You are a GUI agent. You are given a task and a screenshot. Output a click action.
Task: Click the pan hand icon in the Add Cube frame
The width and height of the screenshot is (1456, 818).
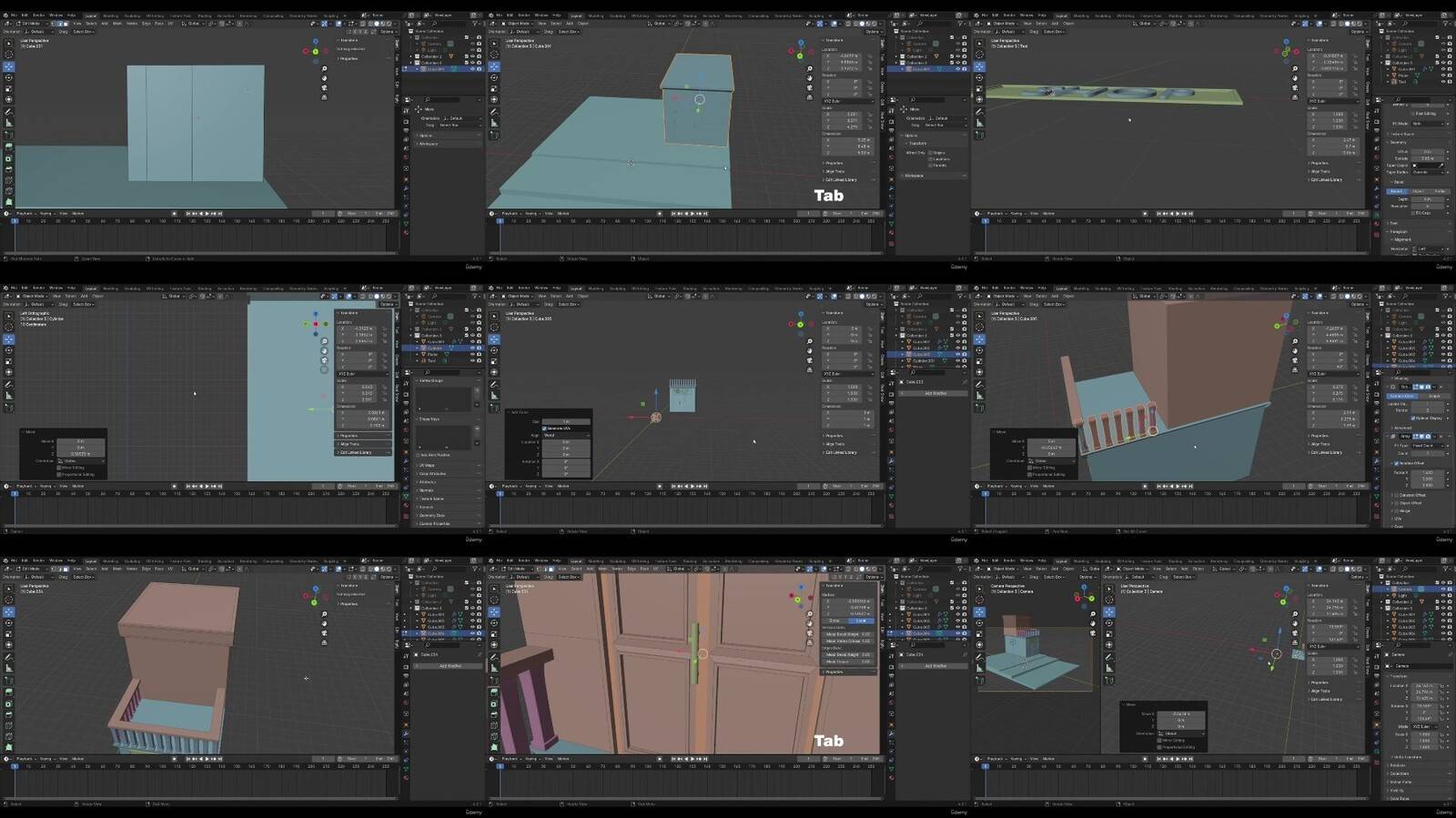(809, 350)
